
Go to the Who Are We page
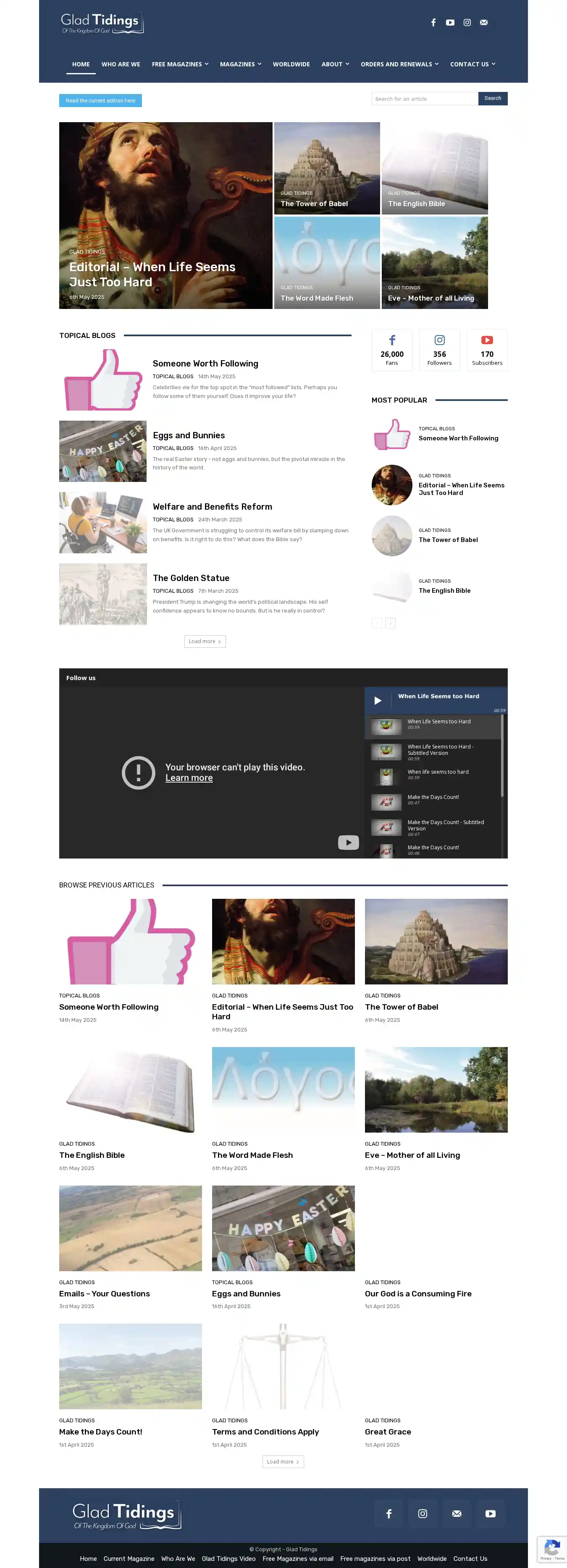[121, 65]
